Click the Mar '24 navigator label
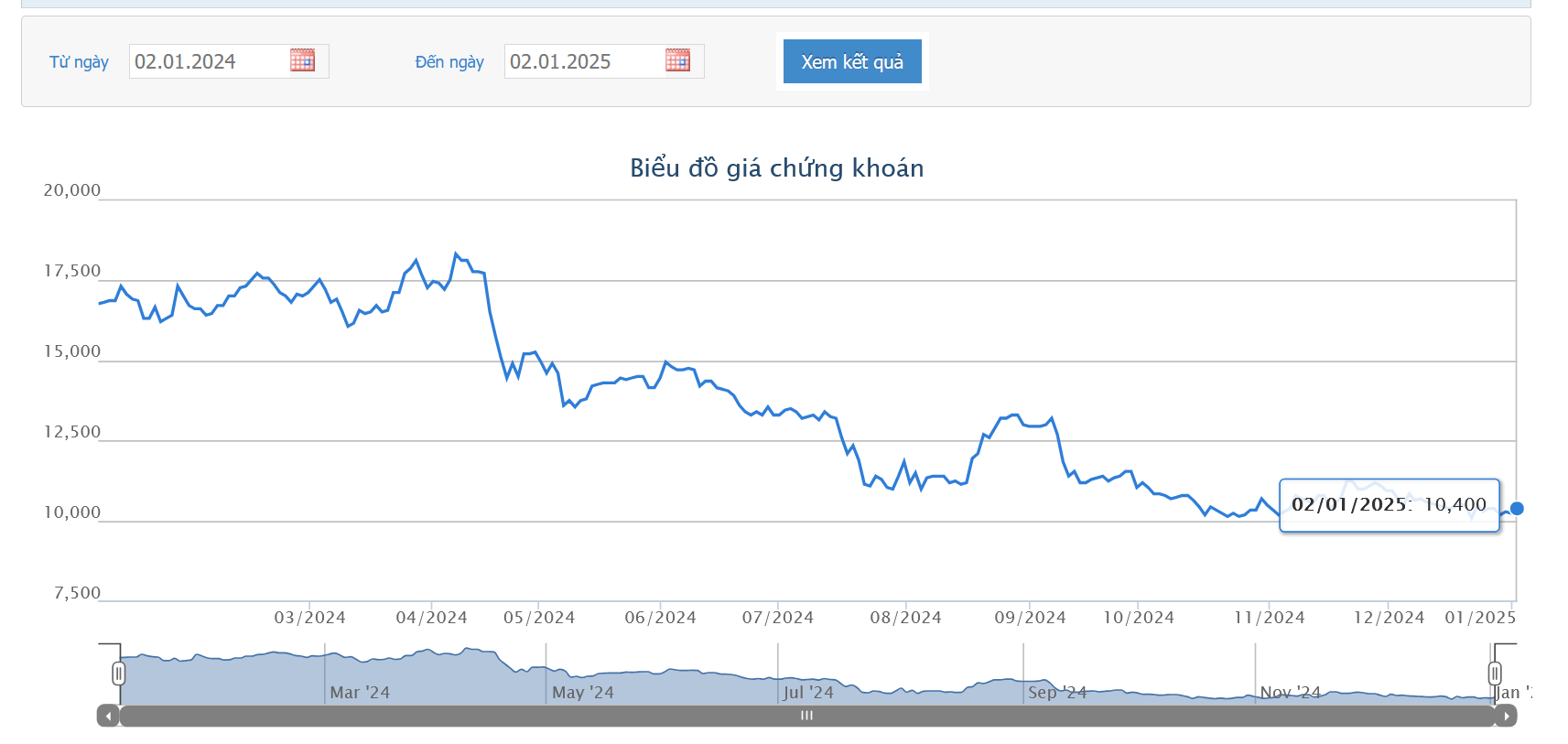 pos(360,693)
